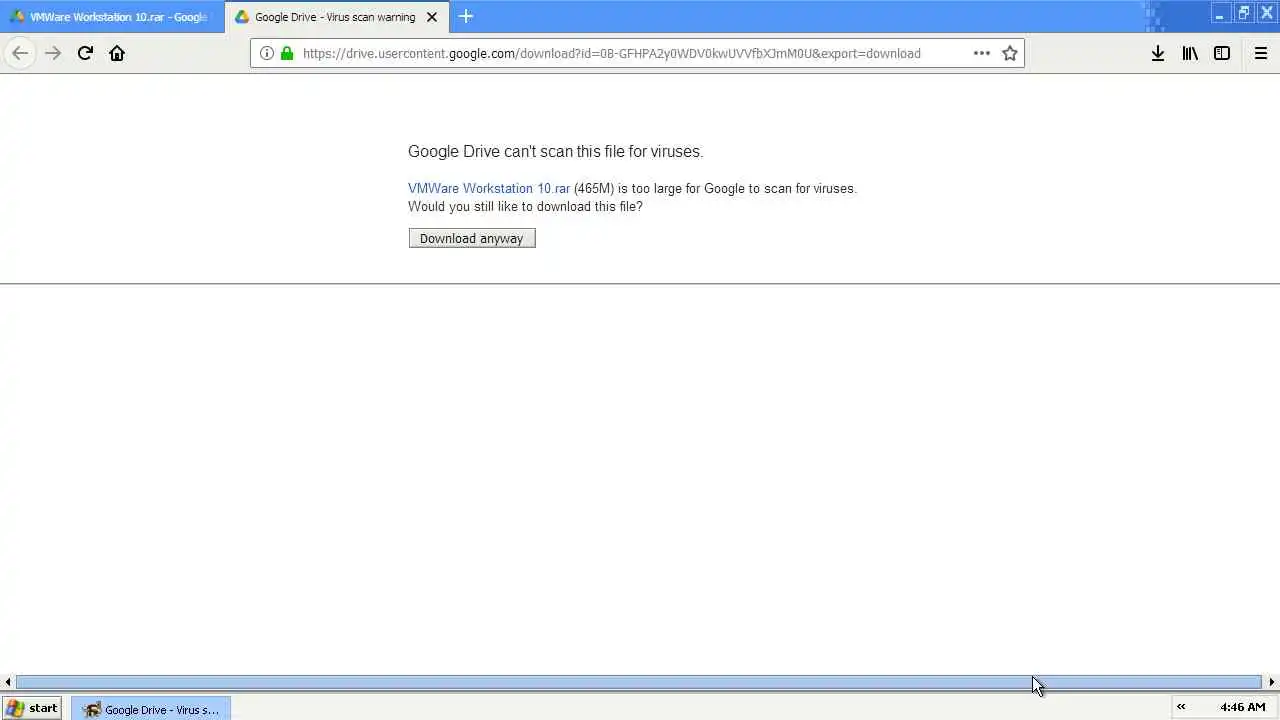Go forward to the next page
This screenshot has height=720, width=1280.
53,53
